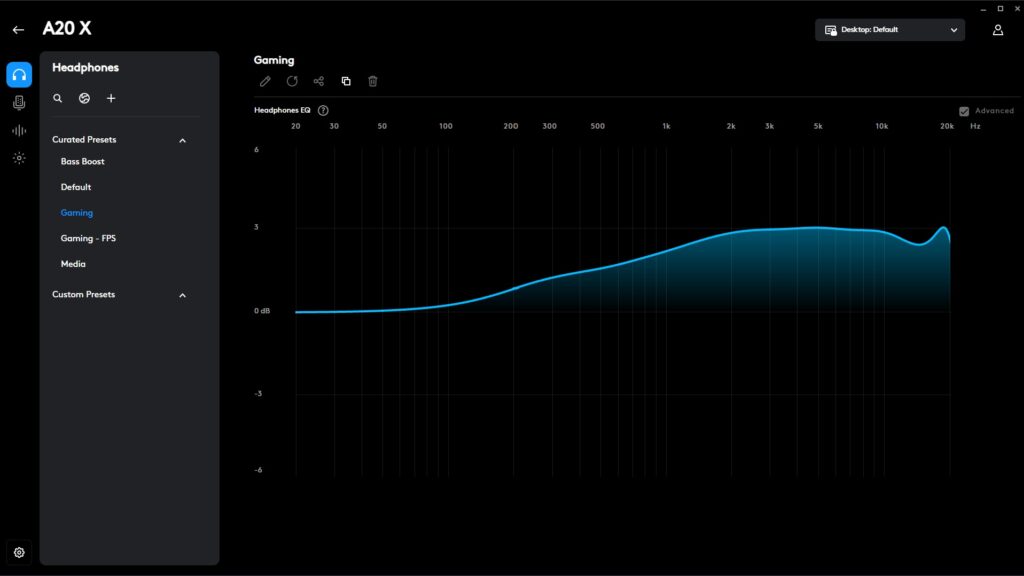The width and height of the screenshot is (1024, 576).
Task: Select the Microphone sidebar icon
Action: click(18, 103)
